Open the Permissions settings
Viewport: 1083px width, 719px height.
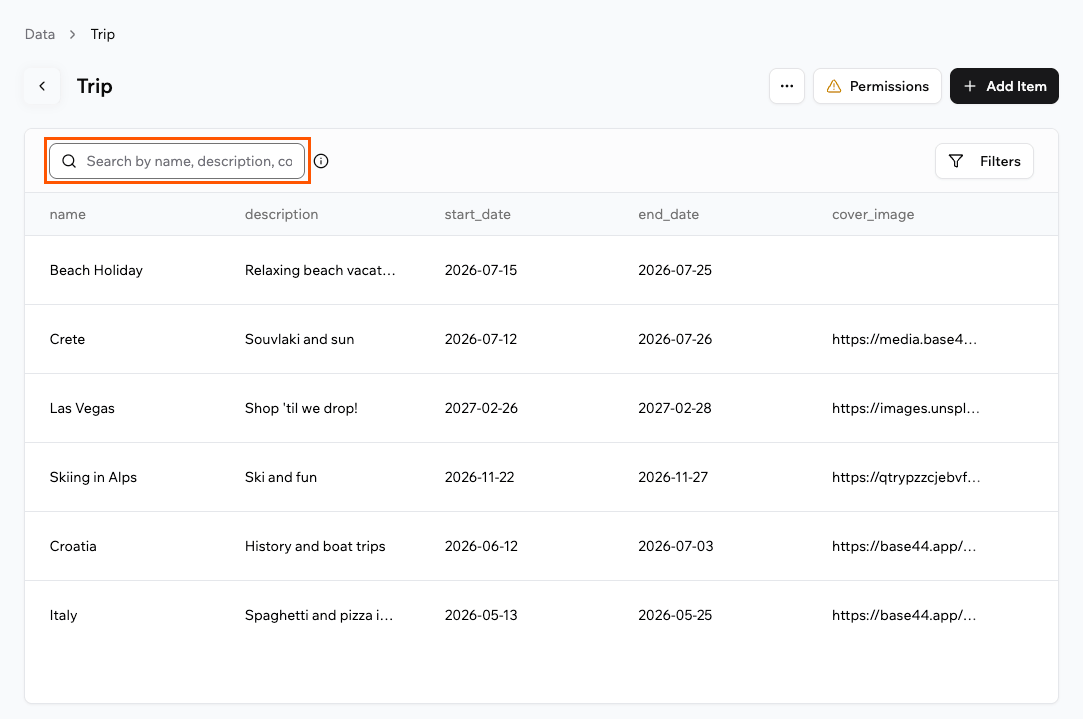point(877,86)
